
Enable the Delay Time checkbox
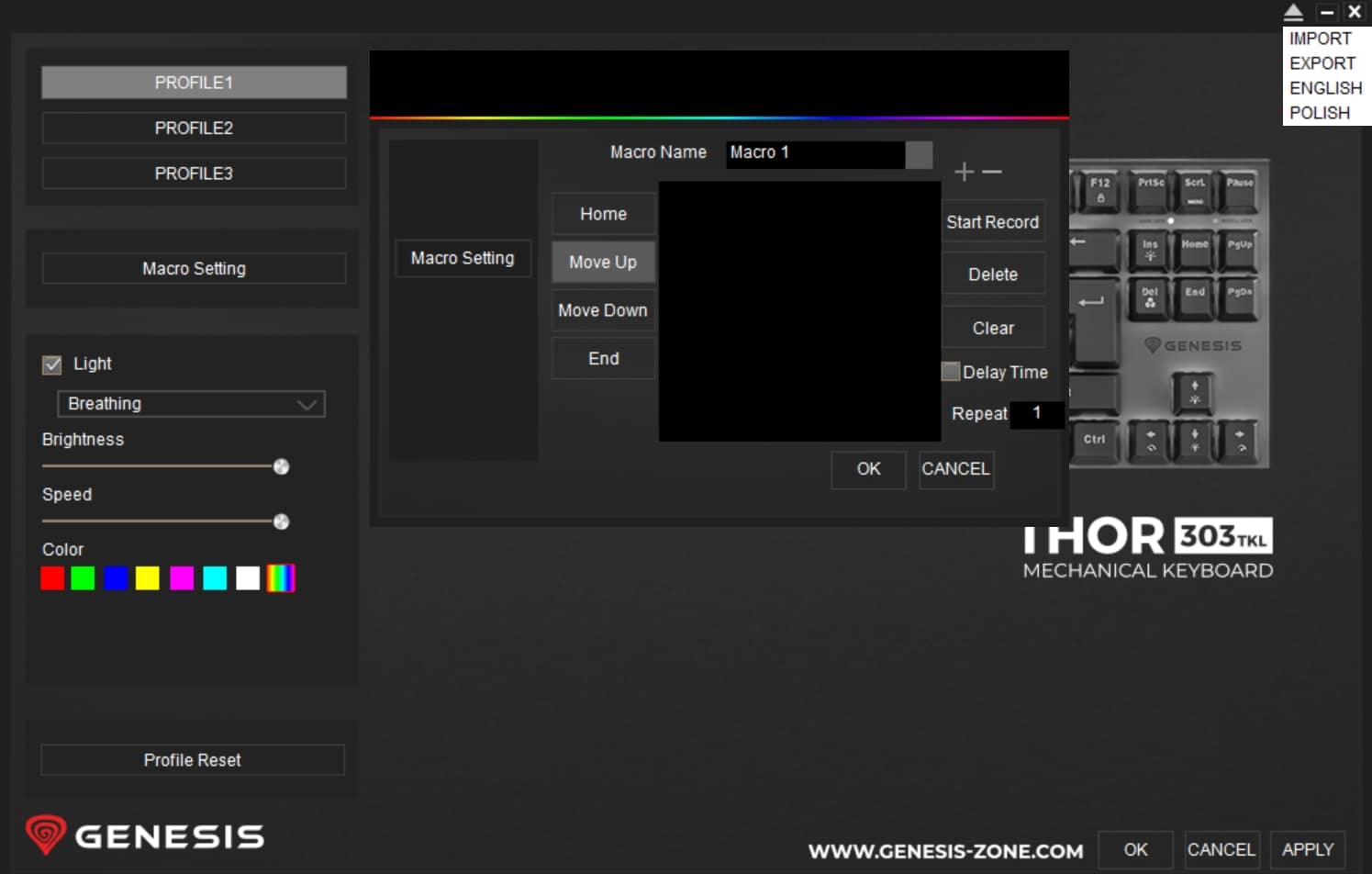tap(951, 372)
